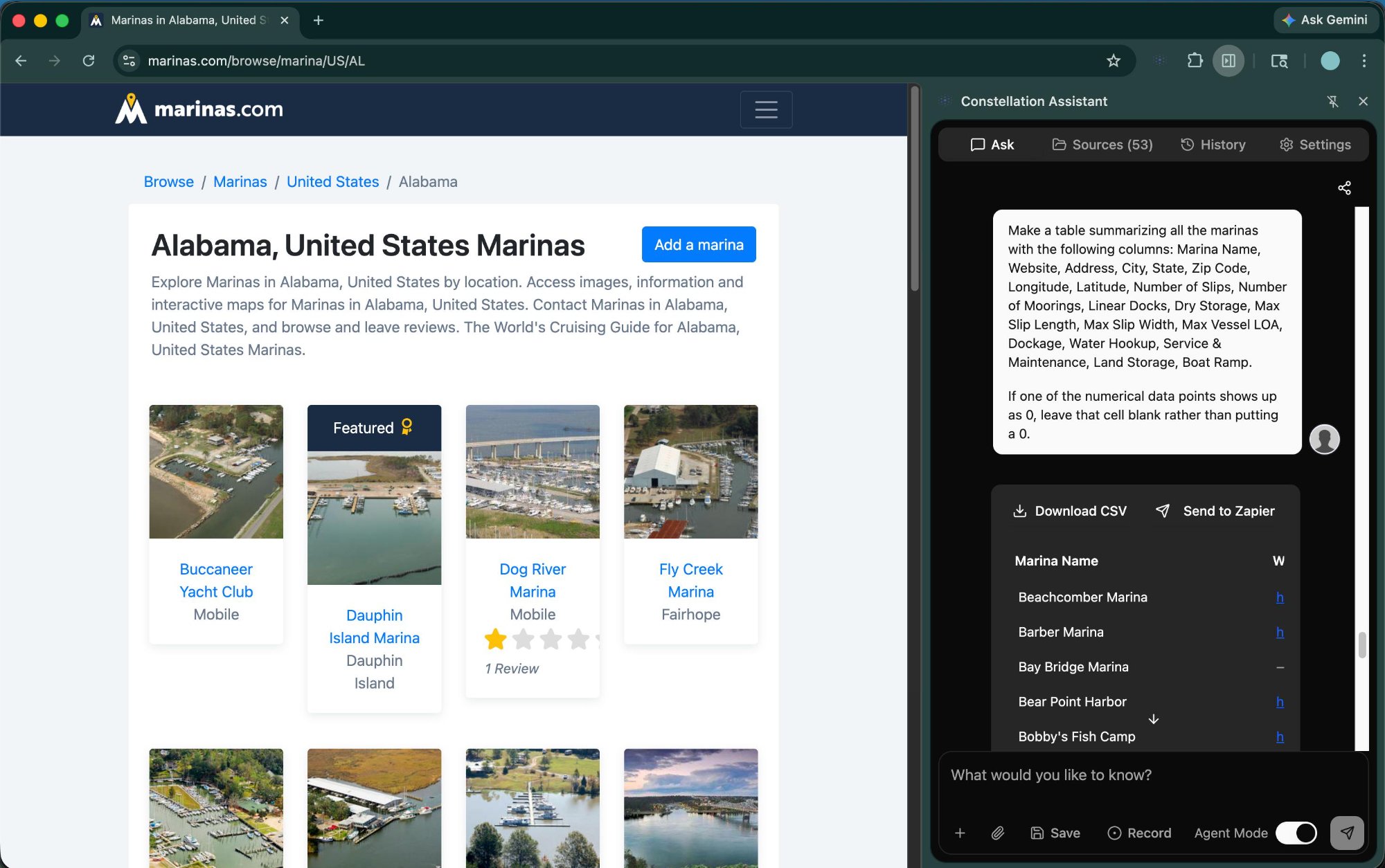Open the browser extensions puzzle icon
The width and height of the screenshot is (1385, 868).
click(x=1195, y=61)
